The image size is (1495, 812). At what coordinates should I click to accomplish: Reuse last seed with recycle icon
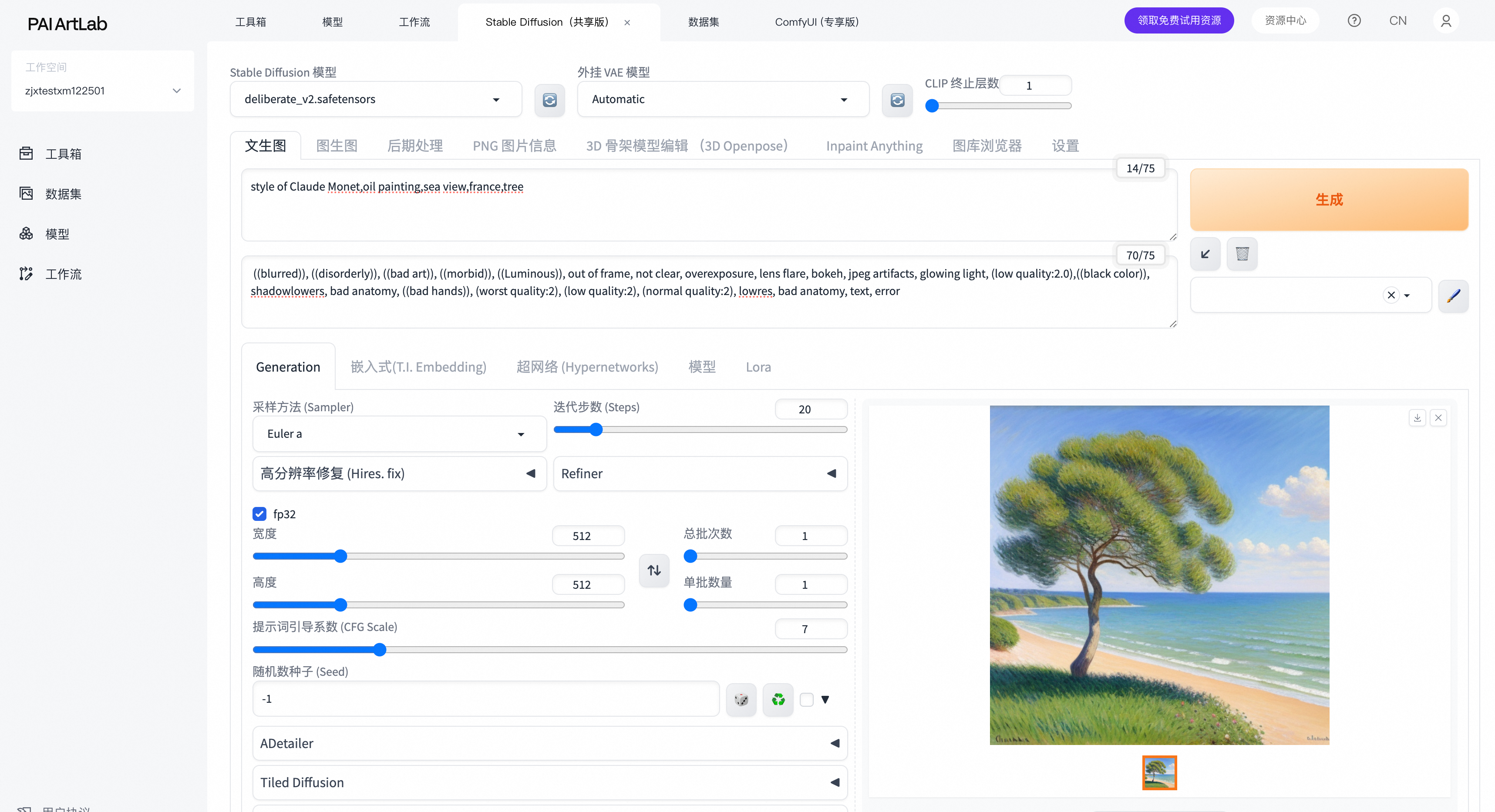click(778, 699)
